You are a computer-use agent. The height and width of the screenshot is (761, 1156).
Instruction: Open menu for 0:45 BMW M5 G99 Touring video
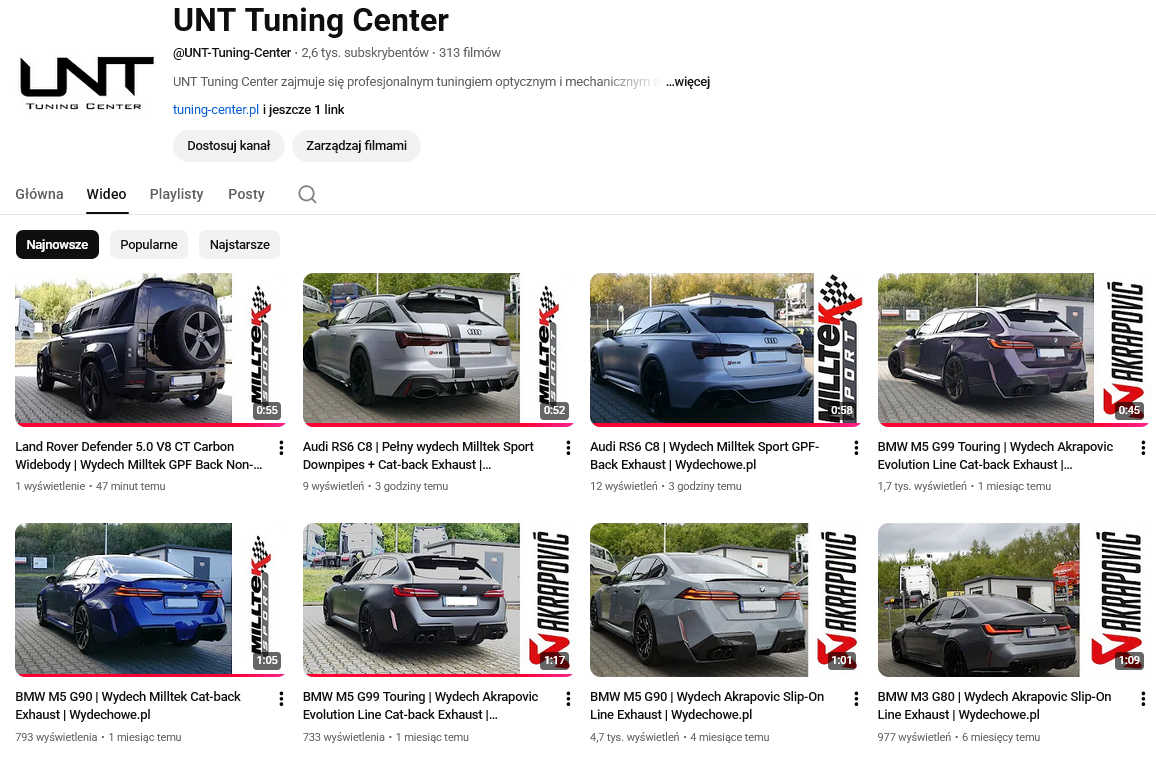1143,448
